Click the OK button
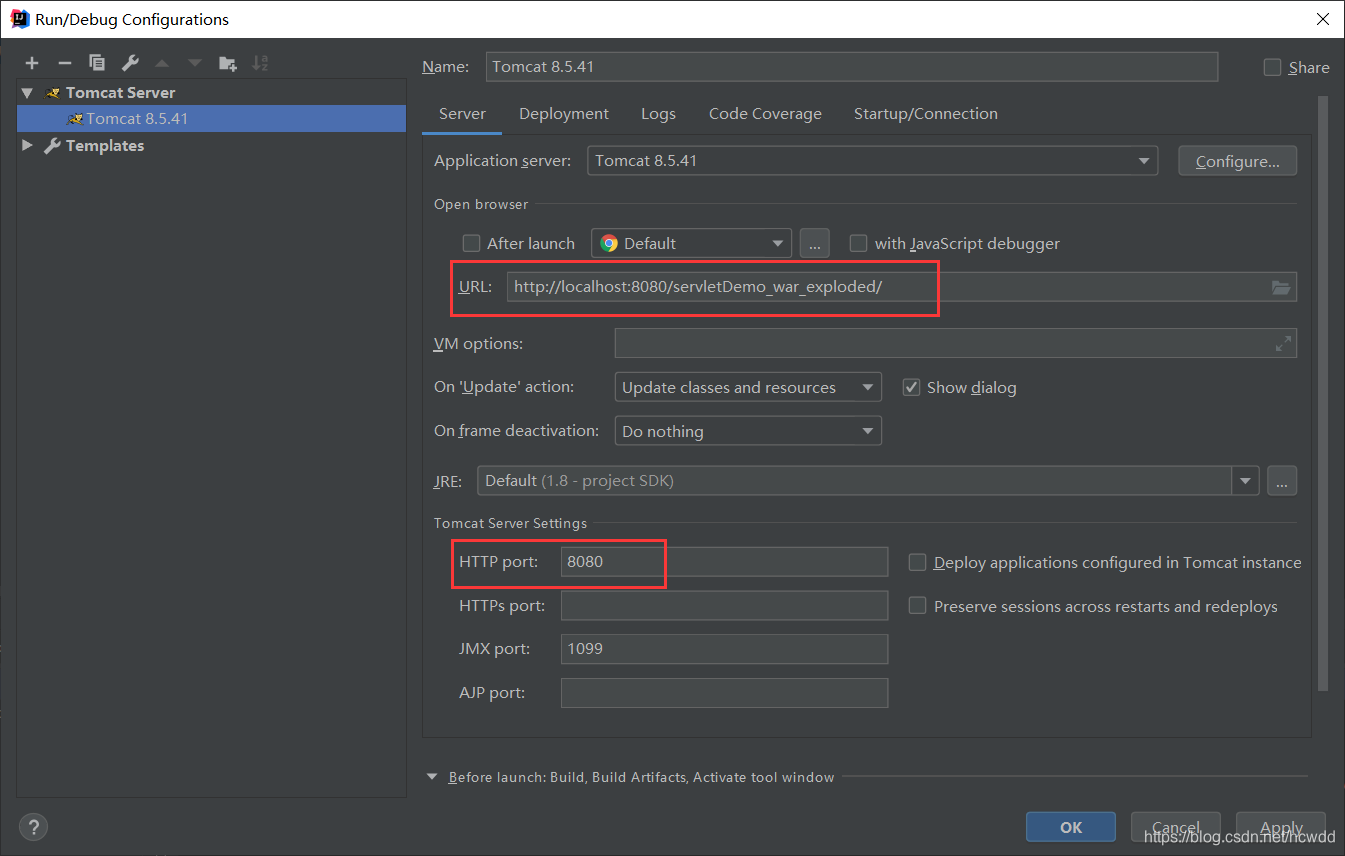Viewport: 1345px width, 856px height. (1071, 827)
